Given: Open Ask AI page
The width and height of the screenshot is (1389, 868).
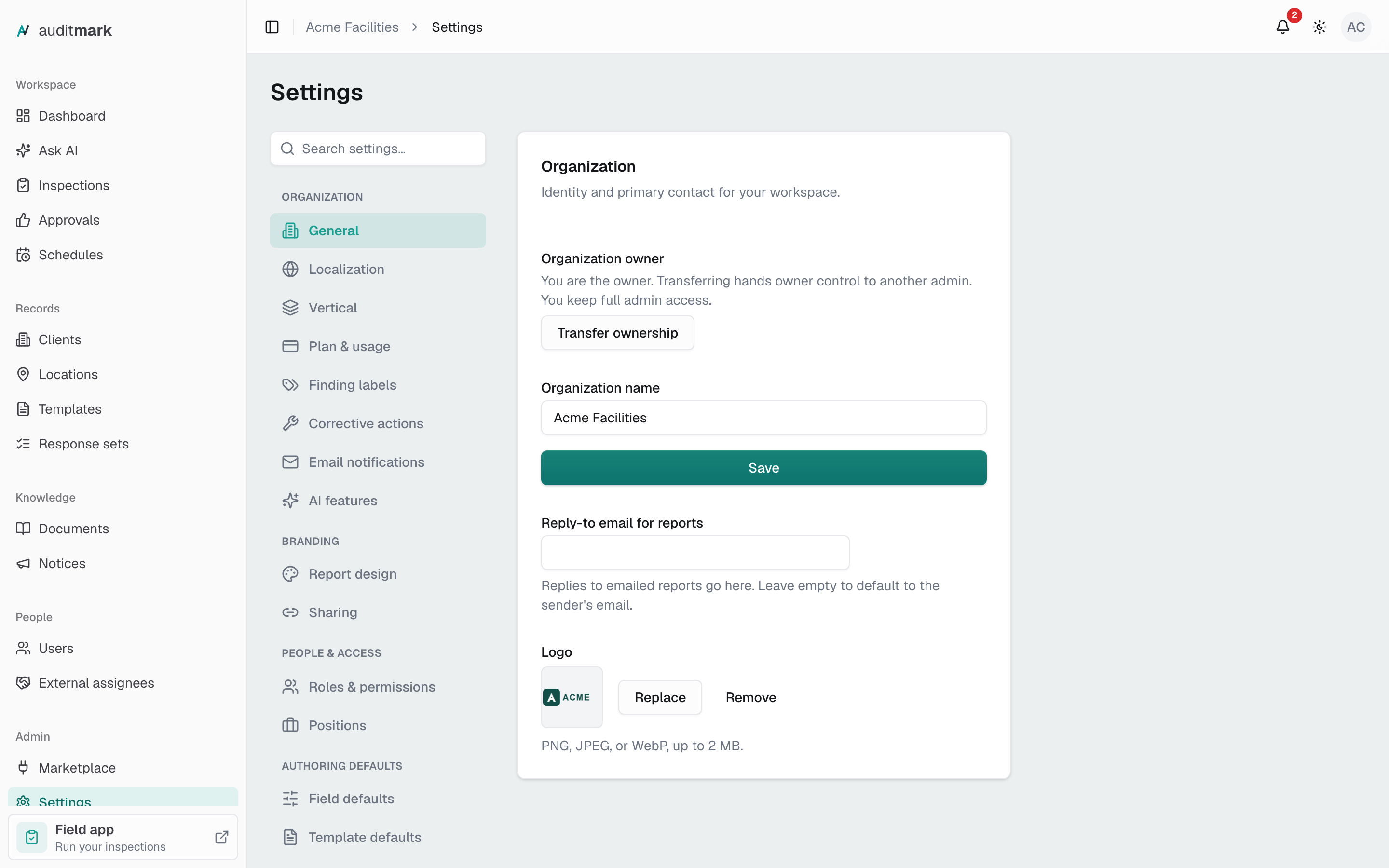Looking at the screenshot, I should [123, 150].
